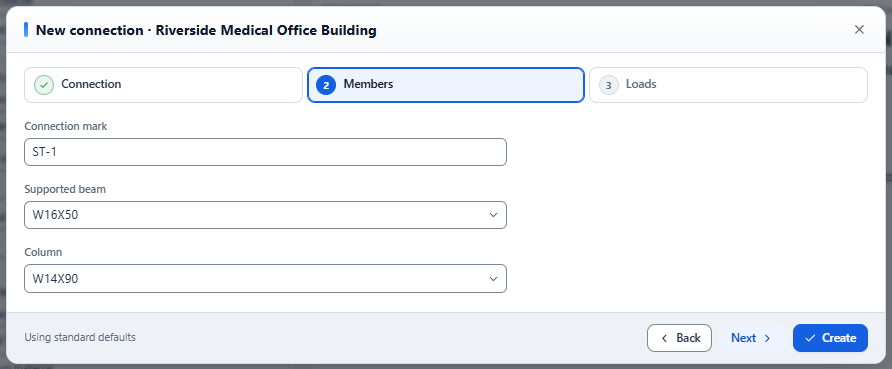Click the green checkmark on Connection step

point(44,85)
